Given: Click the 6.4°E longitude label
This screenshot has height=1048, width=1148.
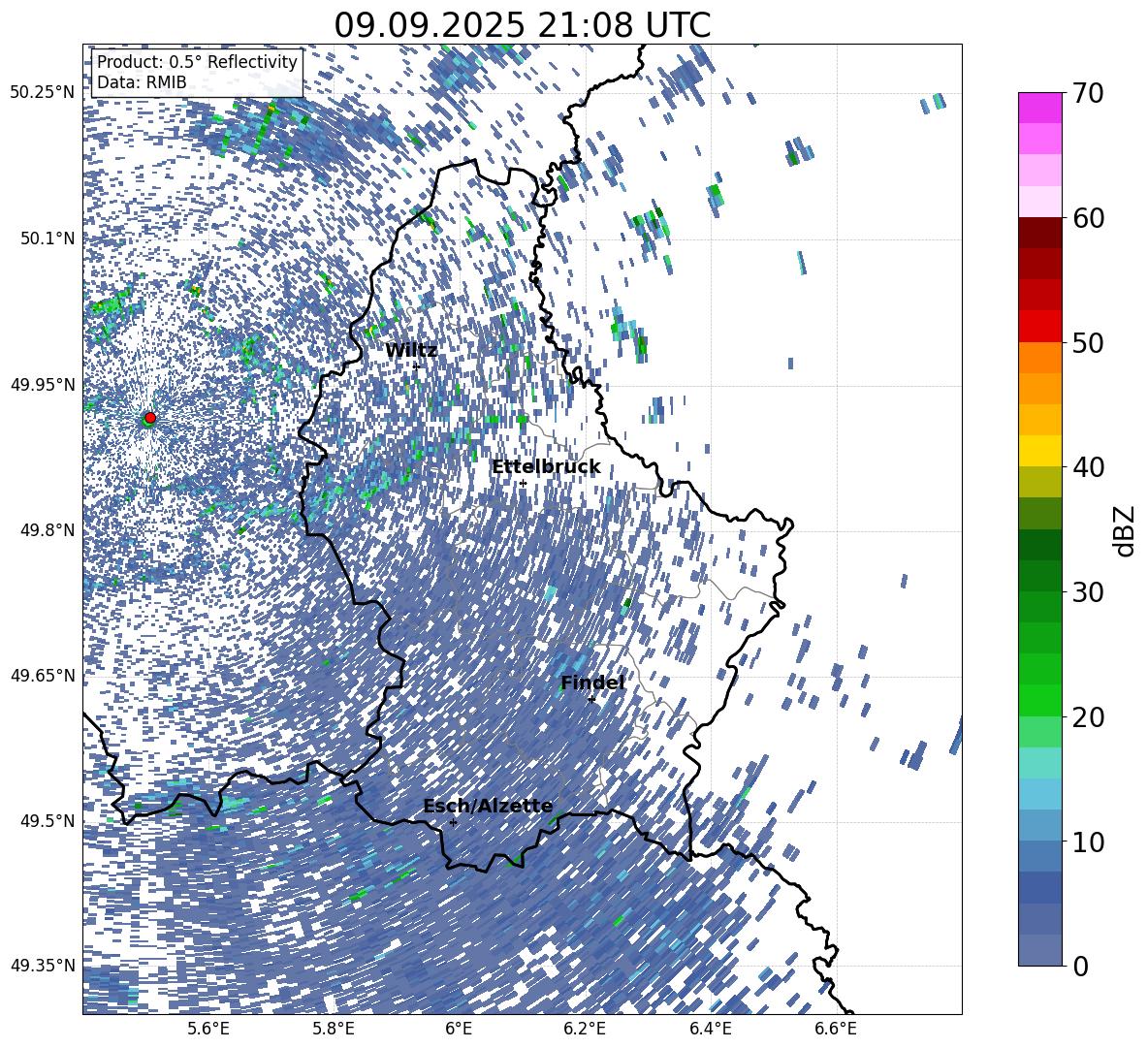Looking at the screenshot, I should click(x=710, y=1029).
